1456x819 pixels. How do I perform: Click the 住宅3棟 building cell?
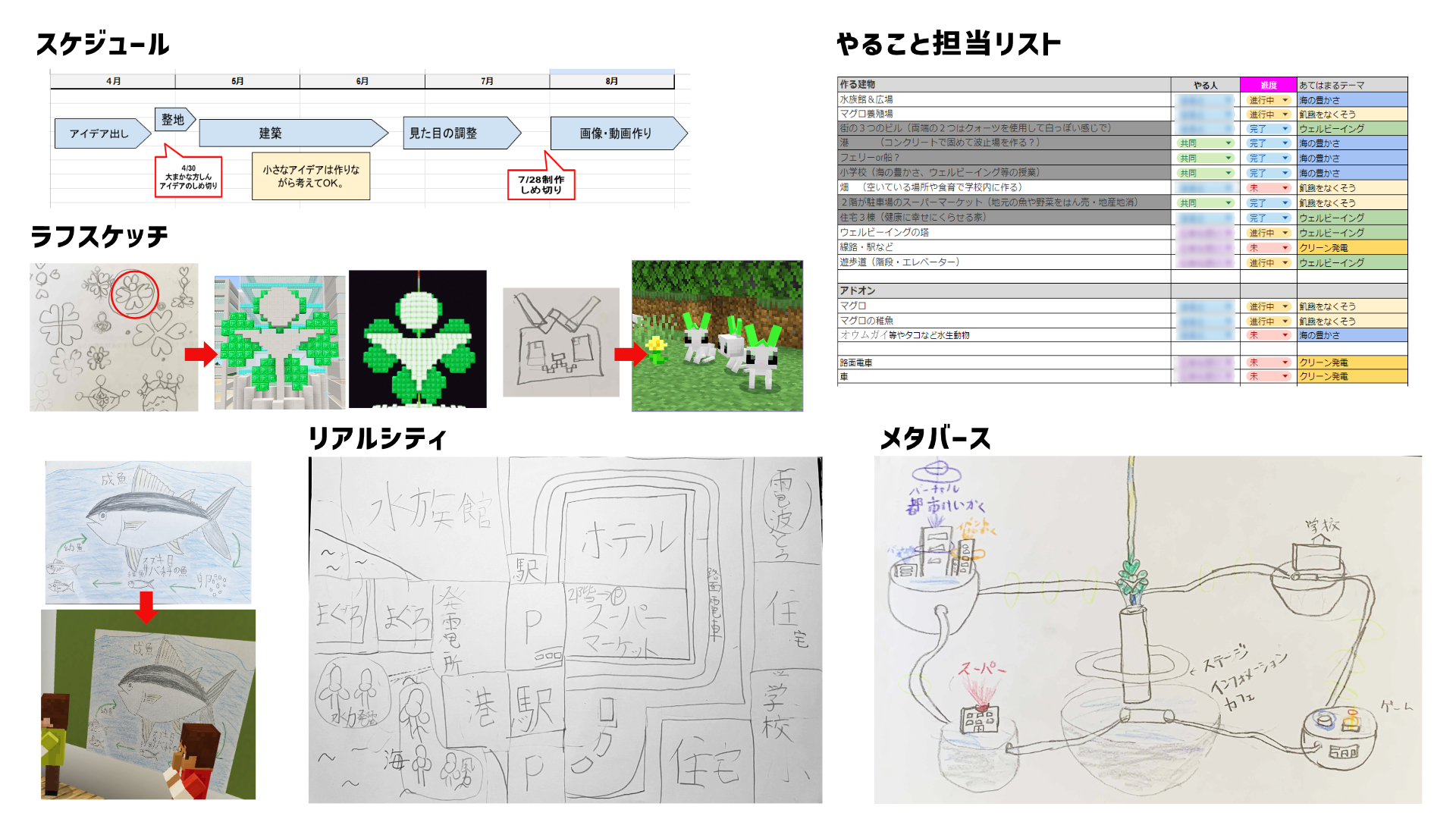pyautogui.click(x=1004, y=218)
